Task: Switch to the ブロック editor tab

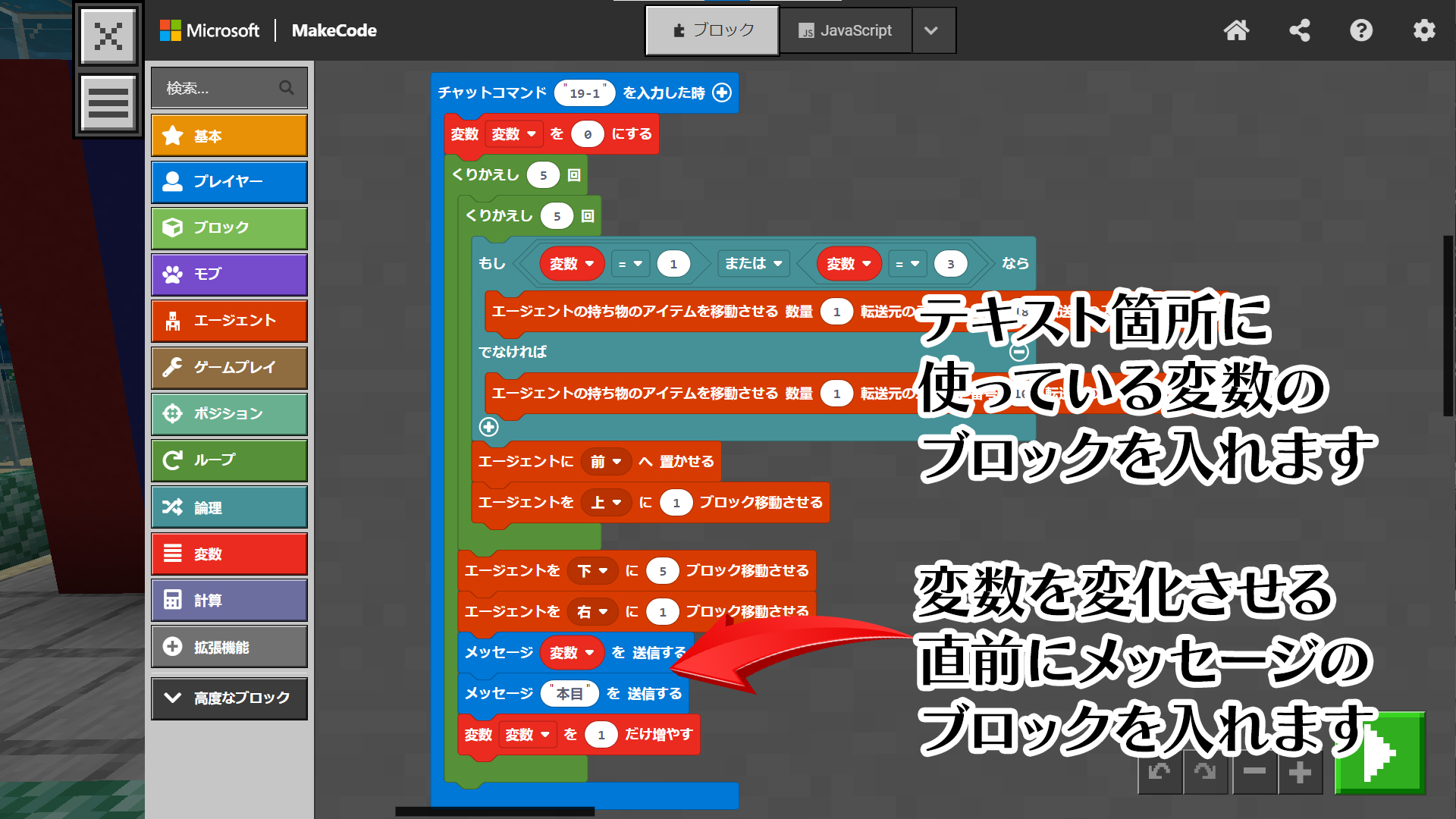Action: point(712,30)
